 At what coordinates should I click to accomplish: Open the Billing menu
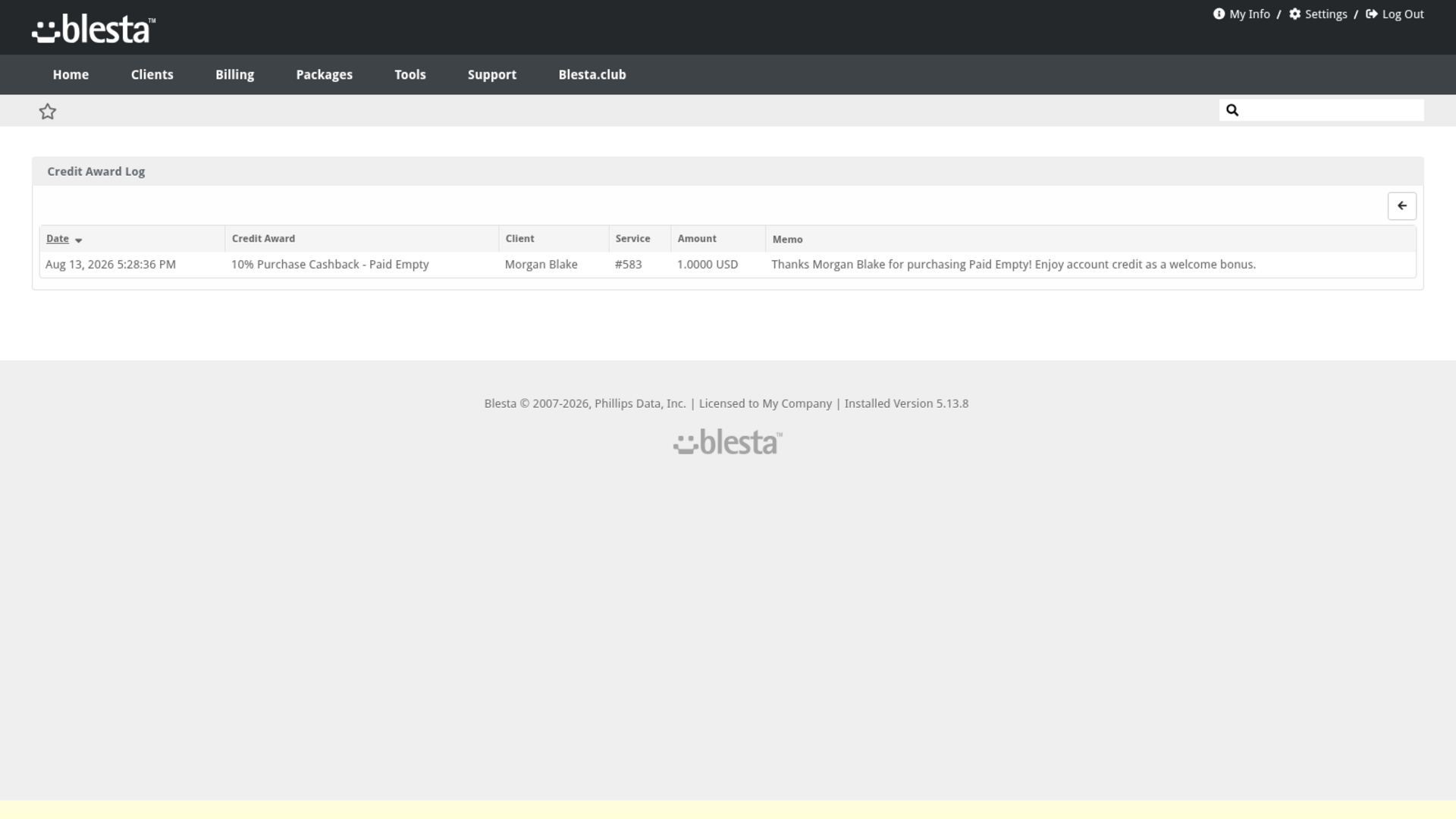[234, 74]
